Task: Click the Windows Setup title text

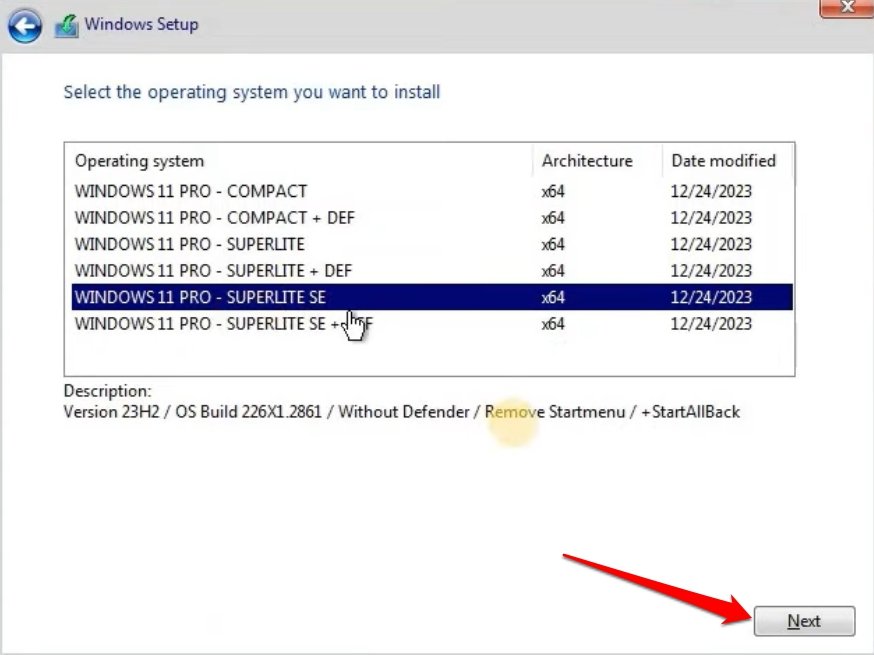Action: click(142, 25)
